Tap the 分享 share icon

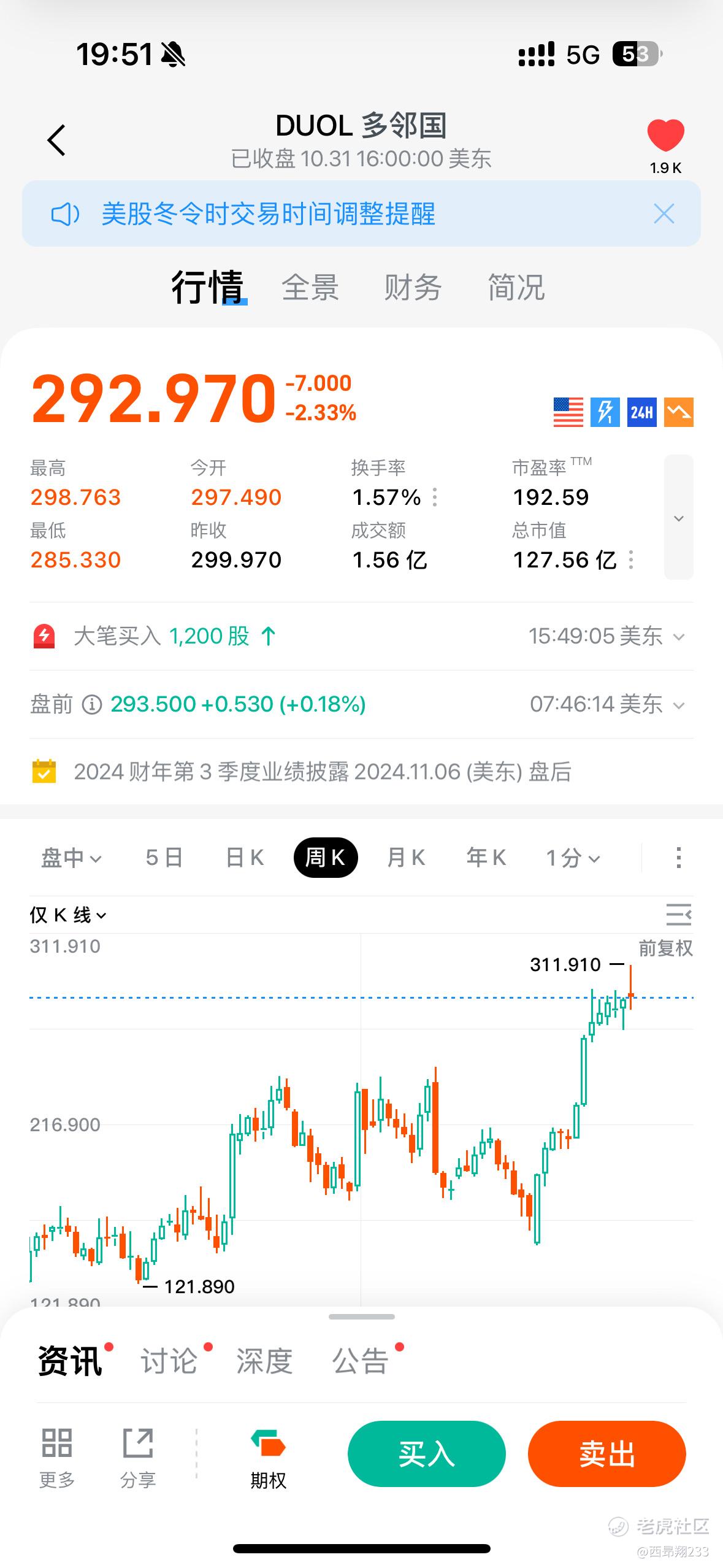138,1458
